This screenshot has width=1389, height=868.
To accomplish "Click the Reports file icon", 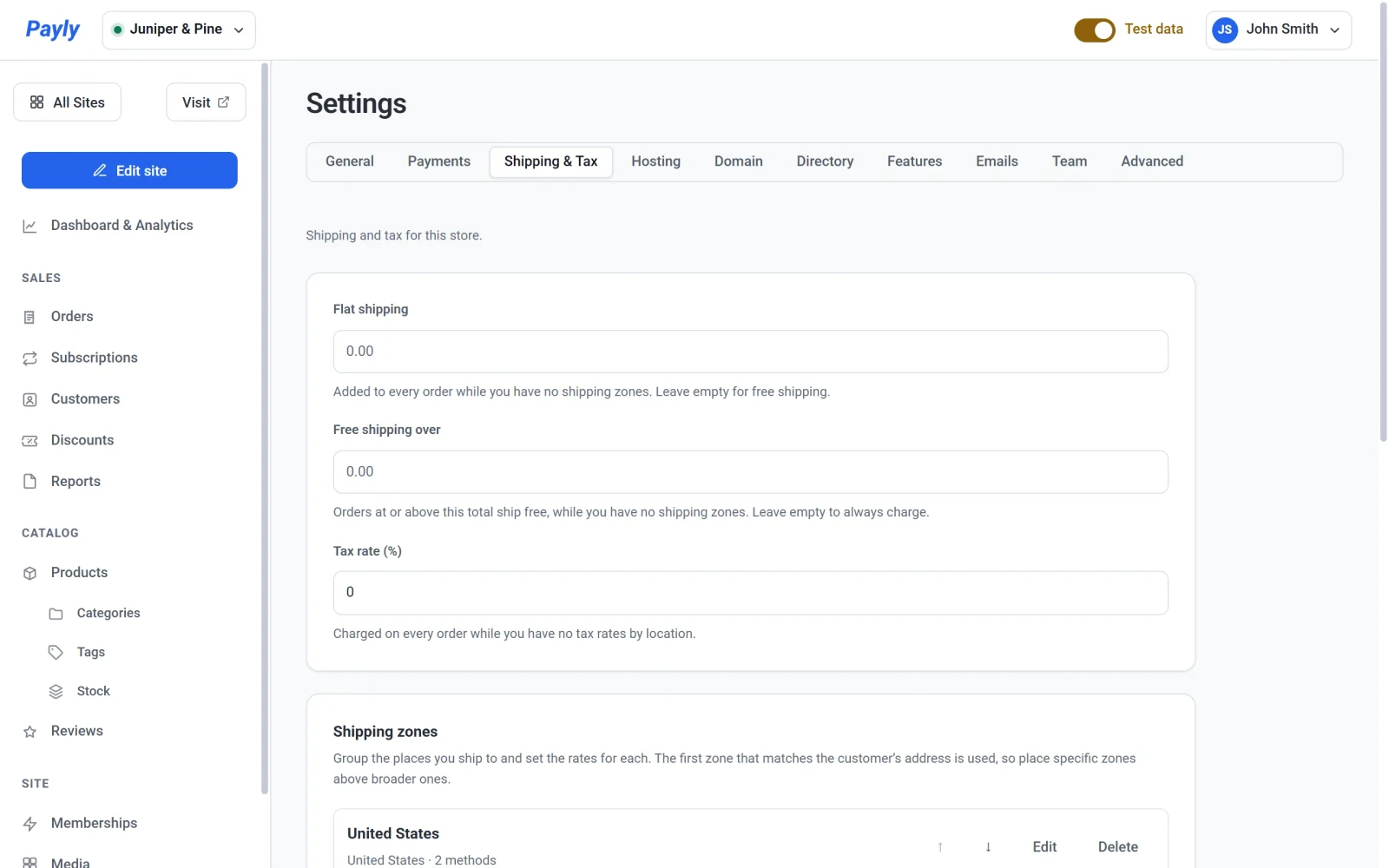I will pos(30,482).
